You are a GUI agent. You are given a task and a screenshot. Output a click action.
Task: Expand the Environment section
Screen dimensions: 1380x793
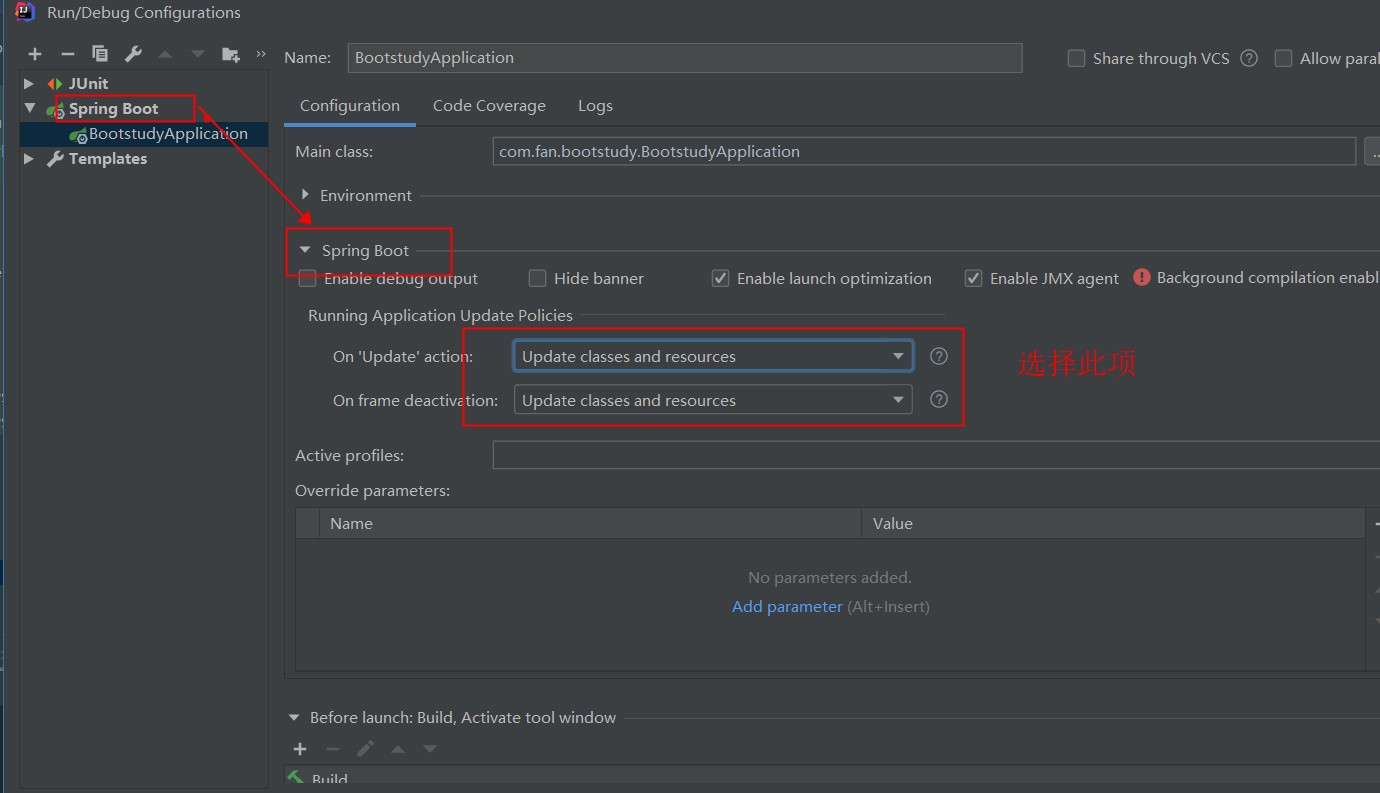pos(306,195)
